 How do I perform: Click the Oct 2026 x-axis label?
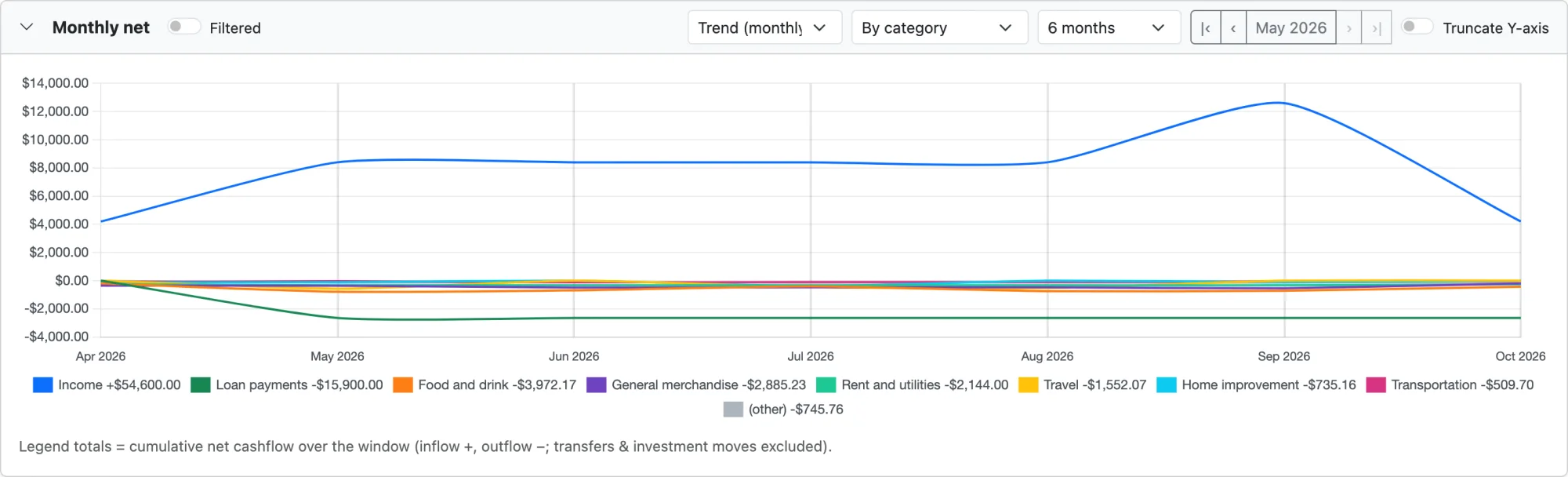1520,356
